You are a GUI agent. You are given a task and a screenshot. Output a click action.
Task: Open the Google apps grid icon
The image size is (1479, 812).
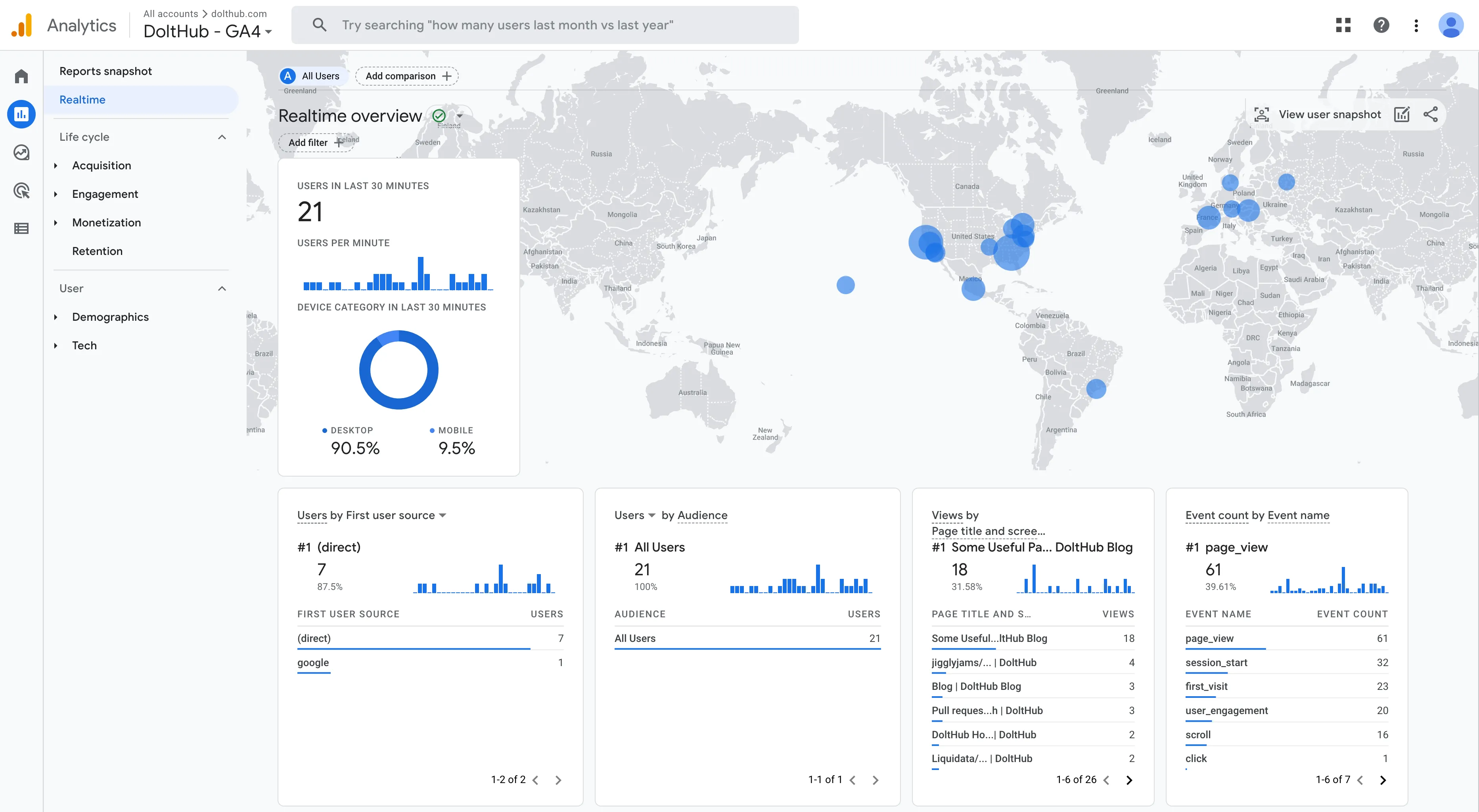point(1343,25)
